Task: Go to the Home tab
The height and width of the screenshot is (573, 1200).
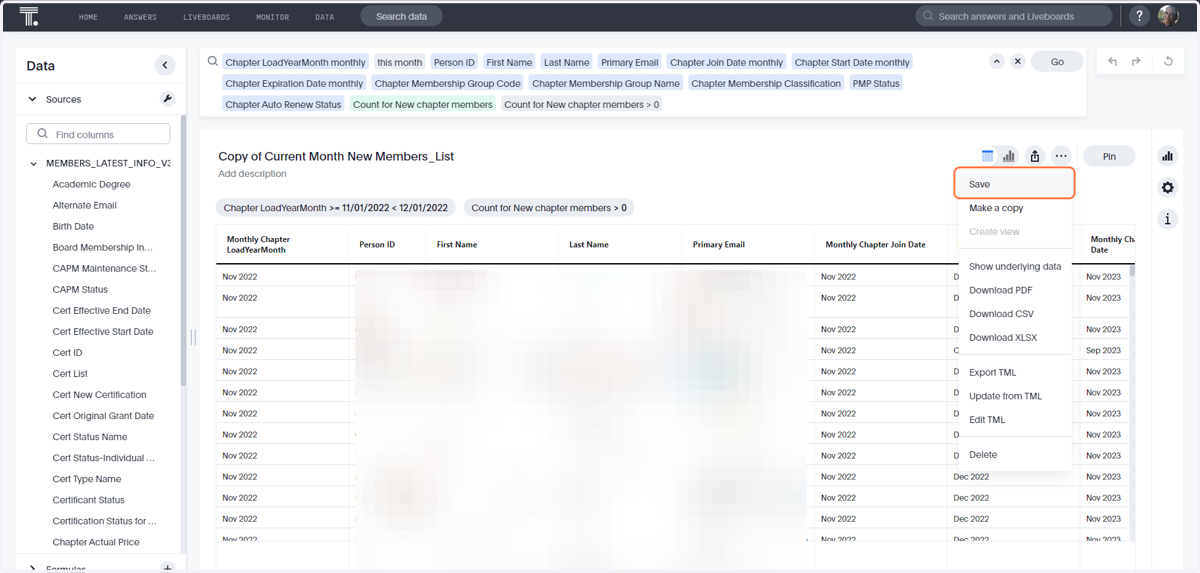Action: (88, 17)
